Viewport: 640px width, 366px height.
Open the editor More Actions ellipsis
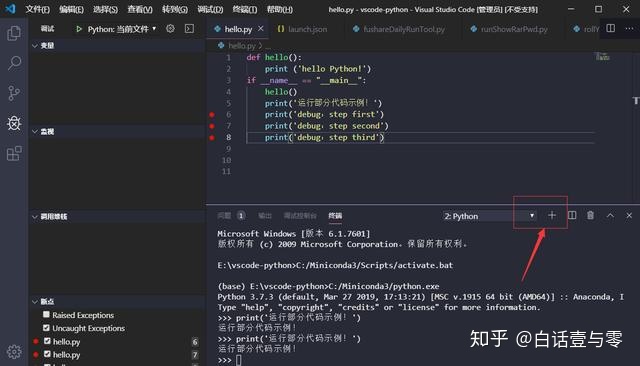(x=629, y=28)
